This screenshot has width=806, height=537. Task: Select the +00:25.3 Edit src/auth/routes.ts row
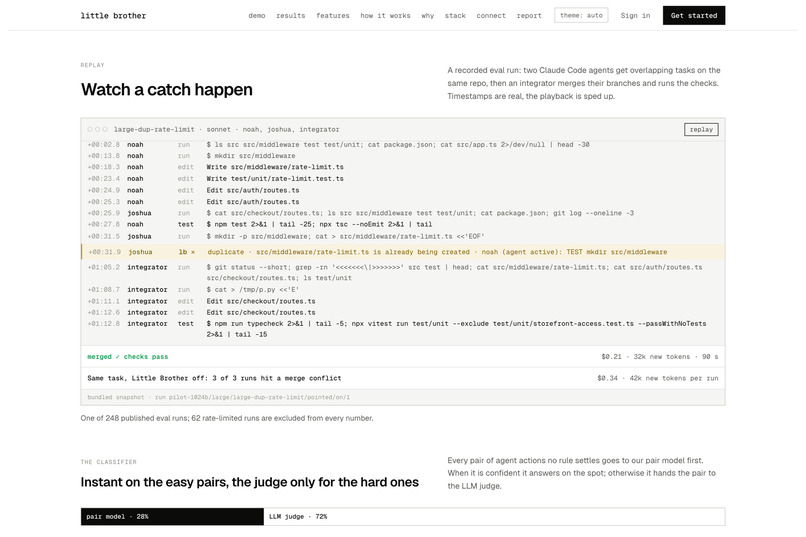(x=403, y=201)
